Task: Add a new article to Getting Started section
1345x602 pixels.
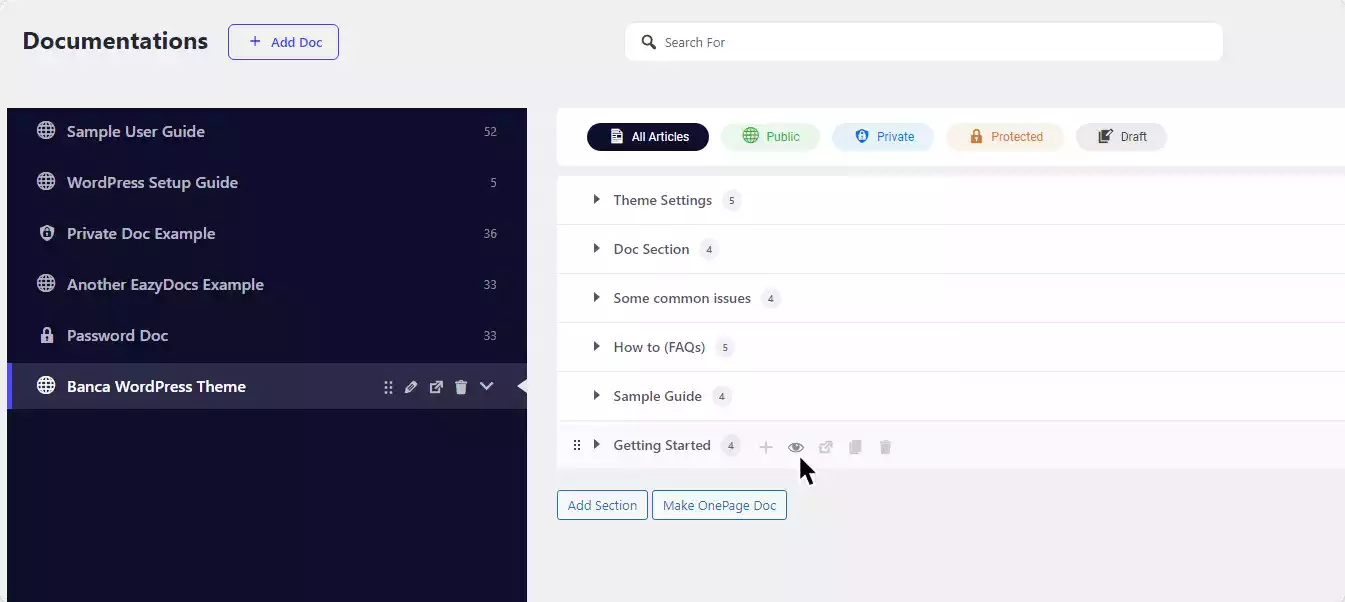Action: coord(766,447)
